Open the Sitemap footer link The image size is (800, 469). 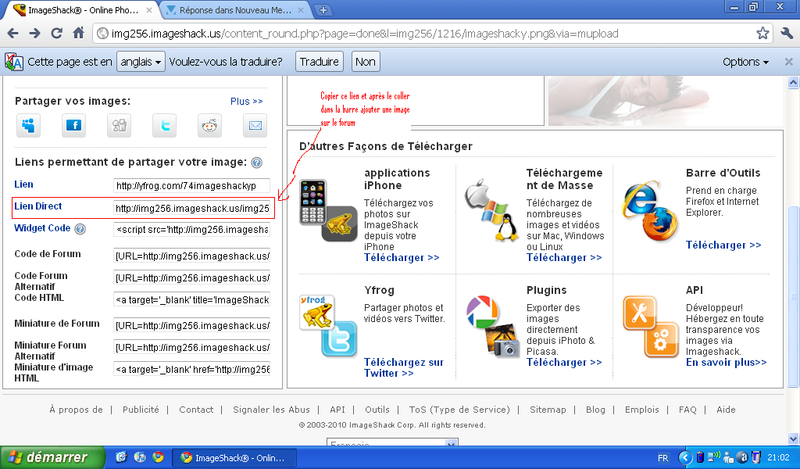pos(547,410)
